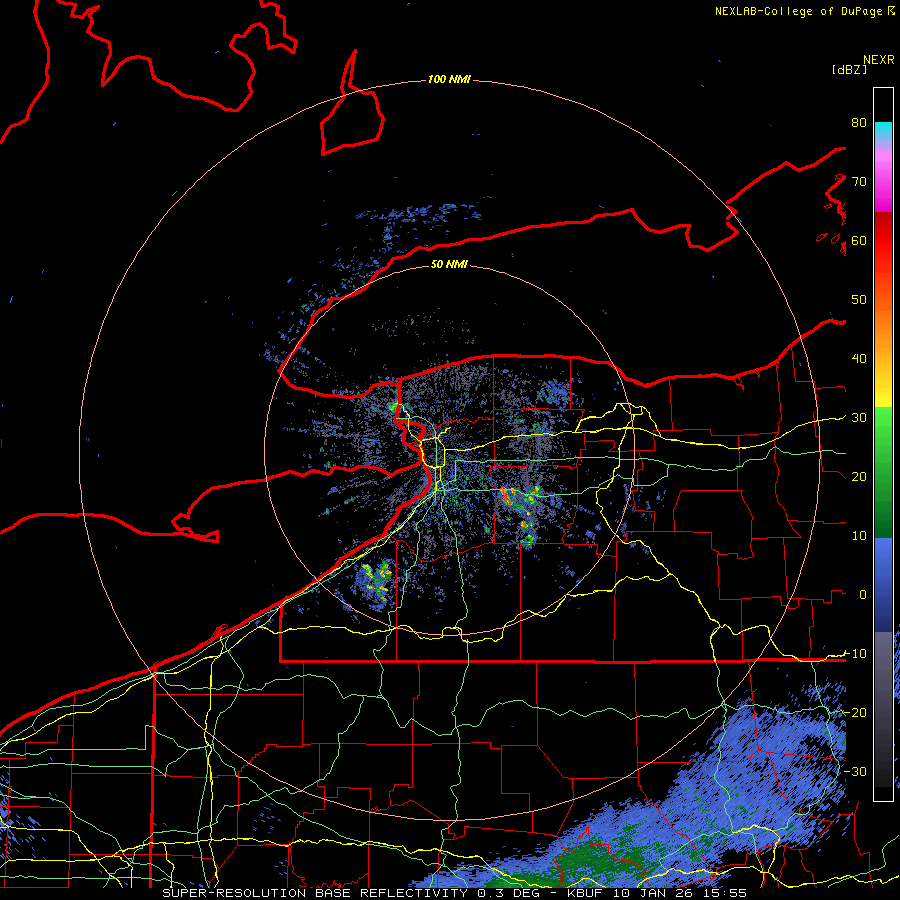Click the -10 dBZ scale value

(855, 654)
